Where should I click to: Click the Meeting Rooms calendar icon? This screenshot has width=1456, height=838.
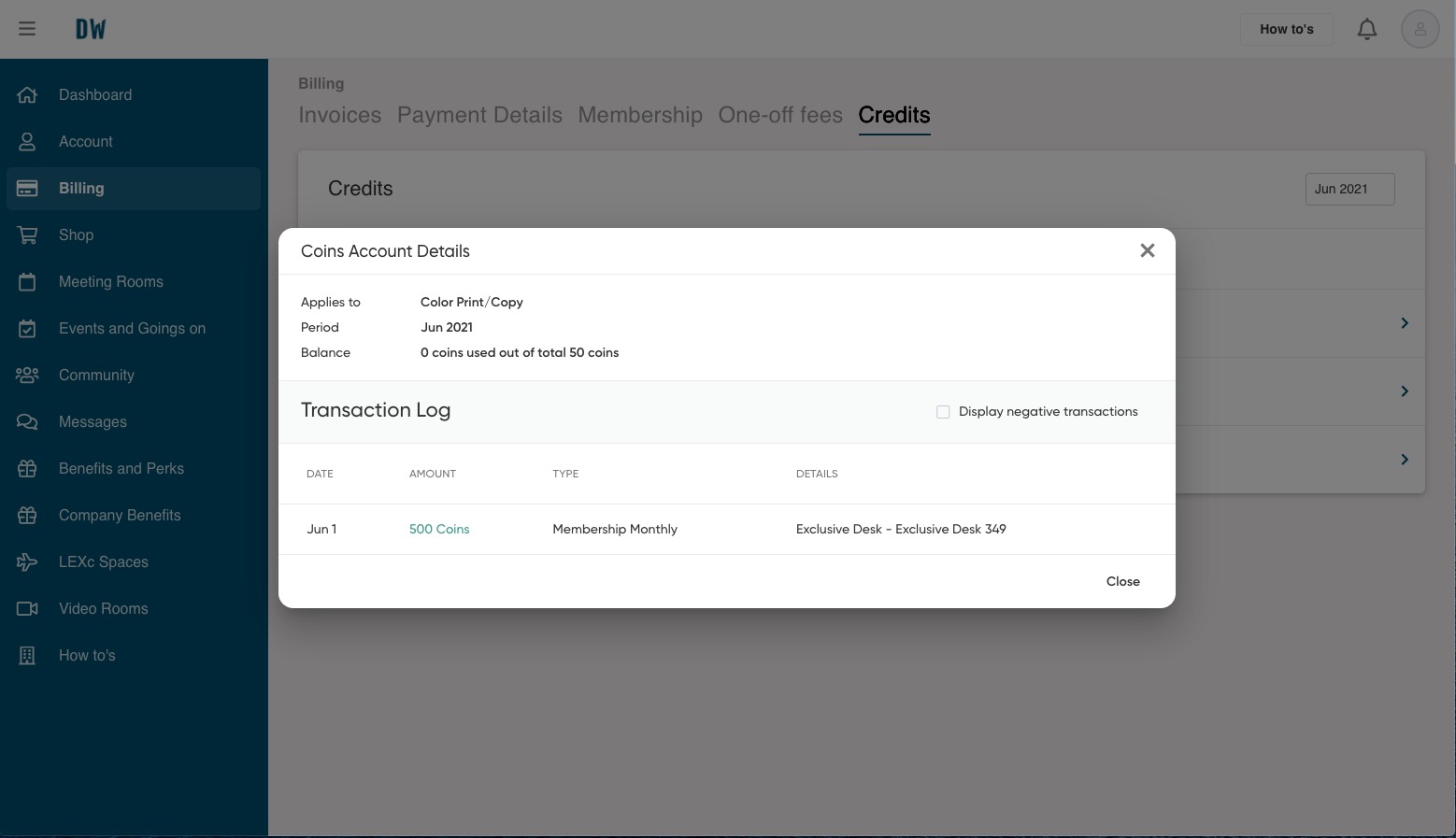pos(27,282)
